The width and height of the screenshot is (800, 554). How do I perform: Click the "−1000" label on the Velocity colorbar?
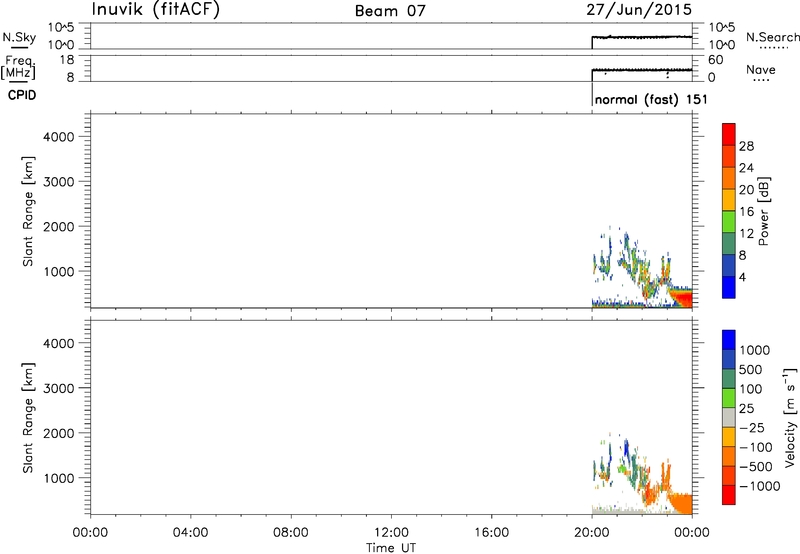tap(760, 486)
